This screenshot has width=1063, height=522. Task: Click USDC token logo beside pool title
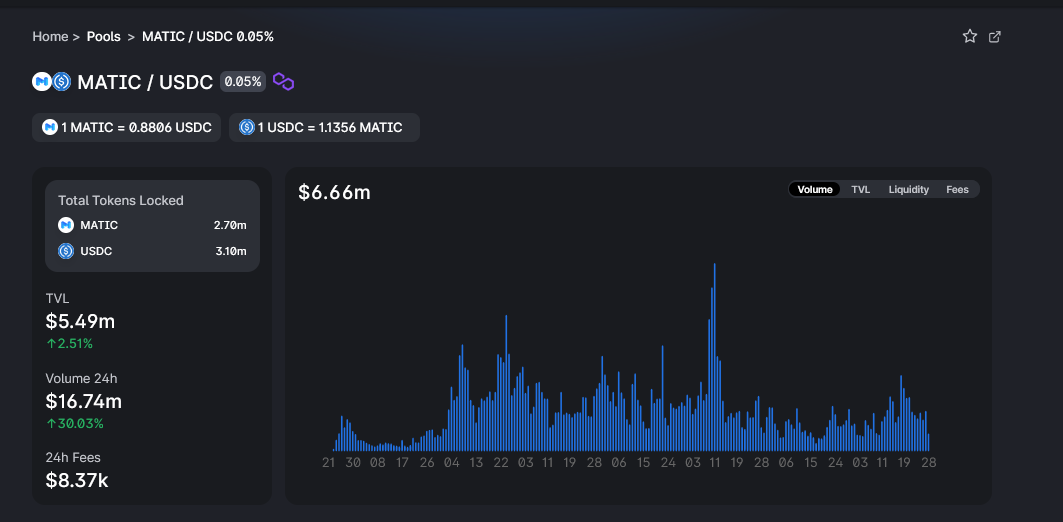pos(62,82)
